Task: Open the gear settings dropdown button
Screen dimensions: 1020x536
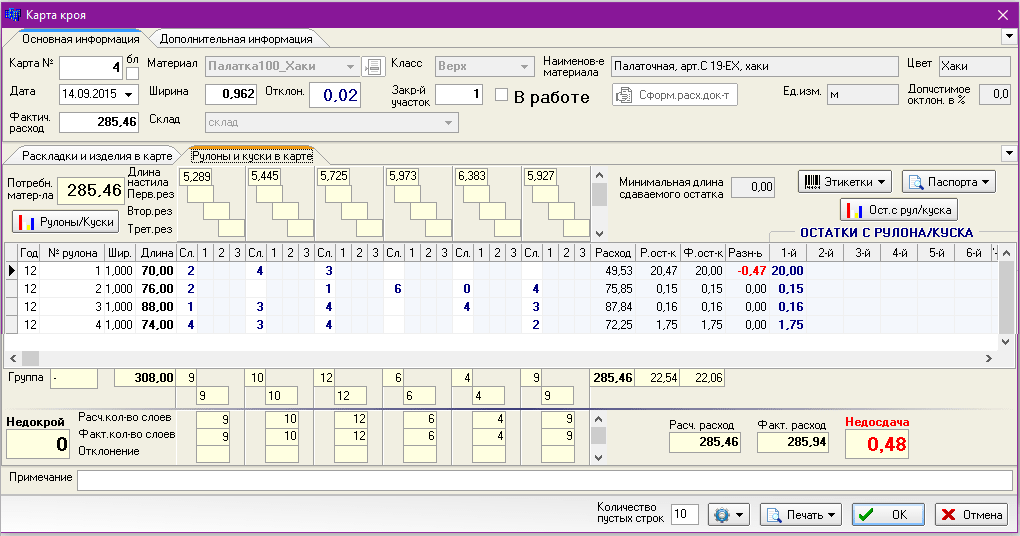Action: coord(728,515)
